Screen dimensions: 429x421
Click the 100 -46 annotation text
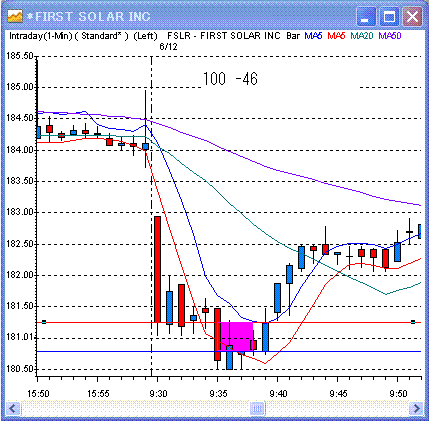(230, 79)
